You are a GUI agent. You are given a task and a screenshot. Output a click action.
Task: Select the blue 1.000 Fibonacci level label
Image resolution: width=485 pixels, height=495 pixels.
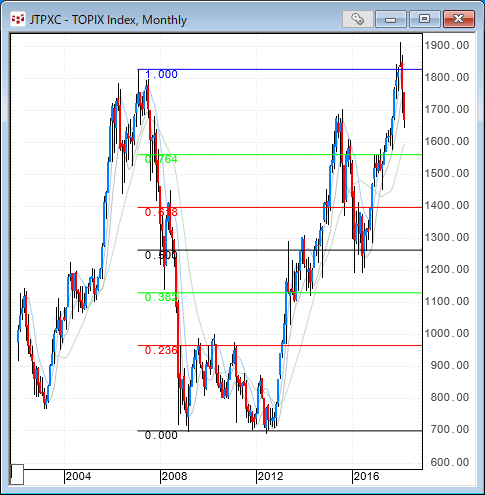(161, 74)
